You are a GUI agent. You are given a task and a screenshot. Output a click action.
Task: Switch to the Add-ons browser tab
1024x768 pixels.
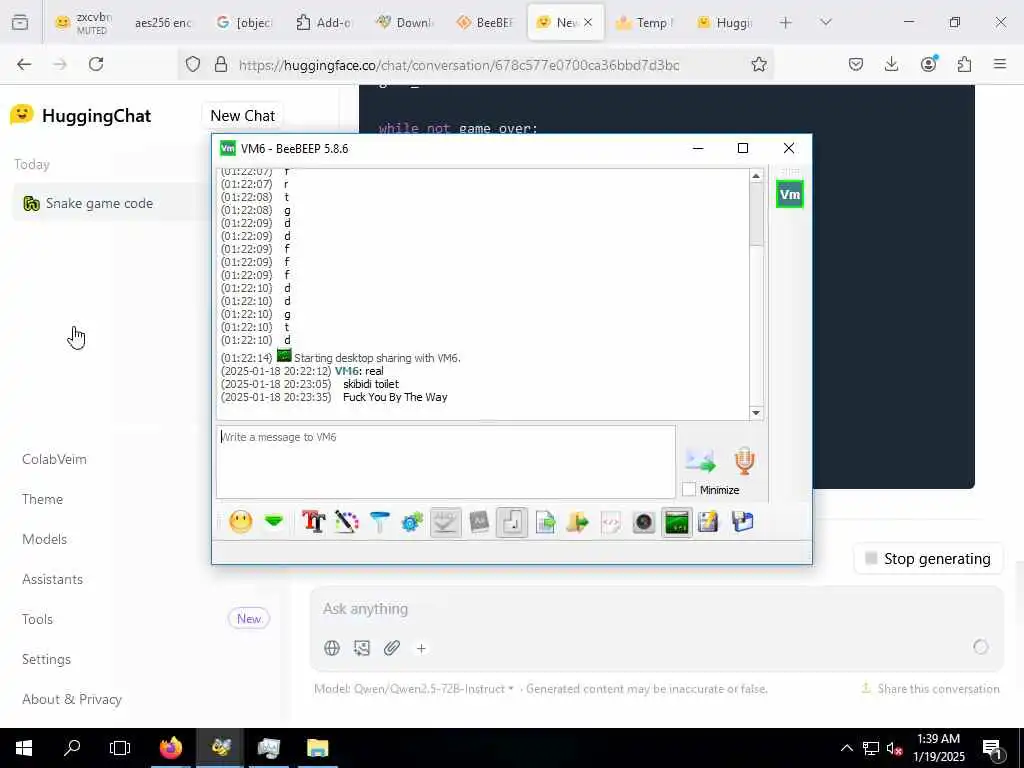(x=324, y=22)
